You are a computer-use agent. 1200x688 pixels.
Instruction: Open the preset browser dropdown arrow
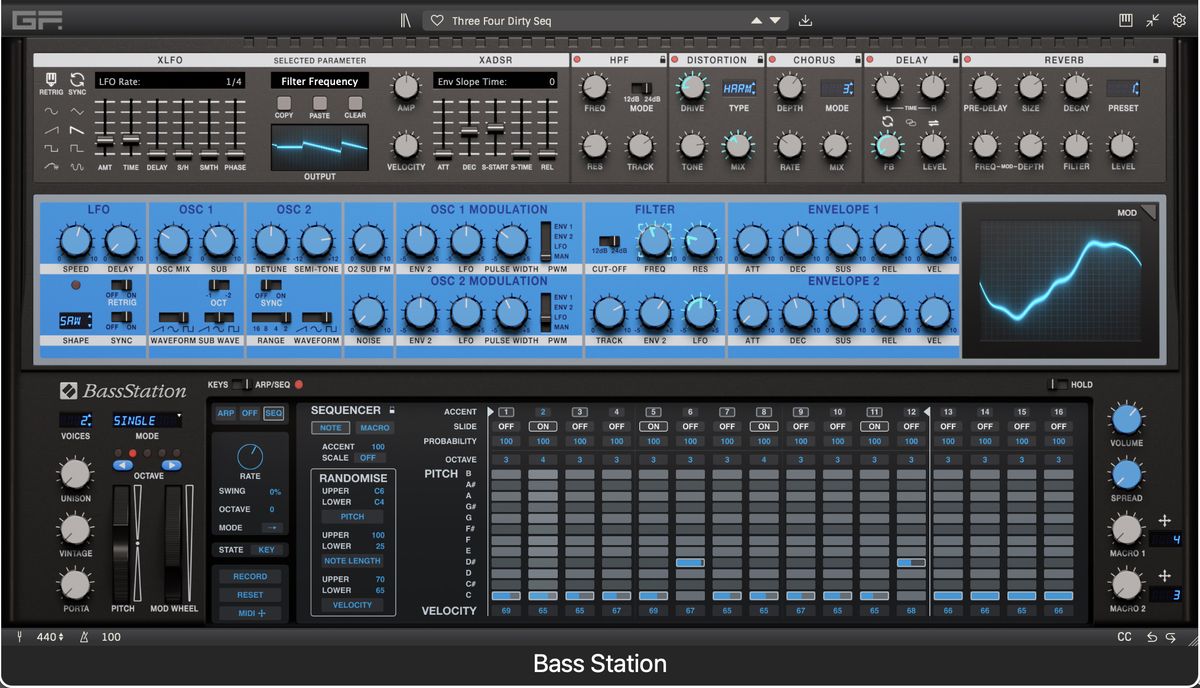click(x=774, y=20)
